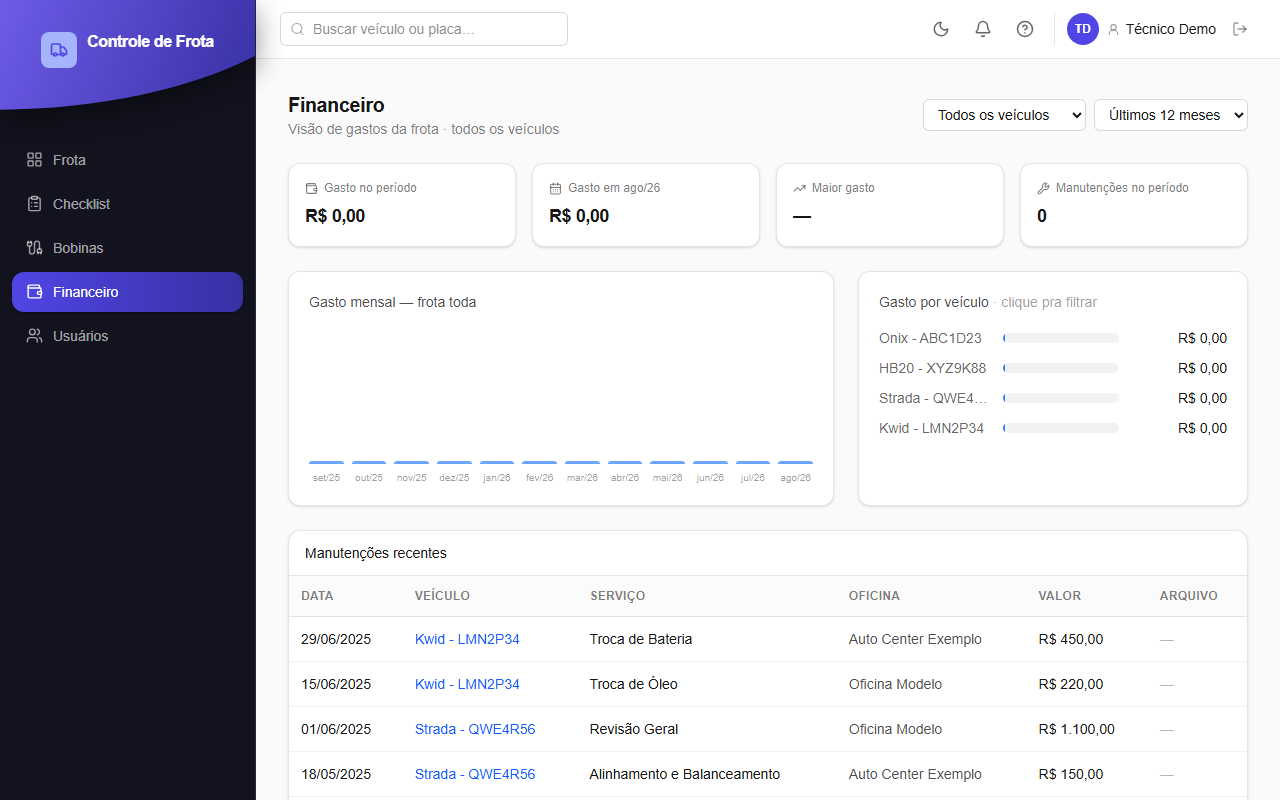Click the Gasto mensal — frota toda title
1280x800 pixels.
[393, 302]
